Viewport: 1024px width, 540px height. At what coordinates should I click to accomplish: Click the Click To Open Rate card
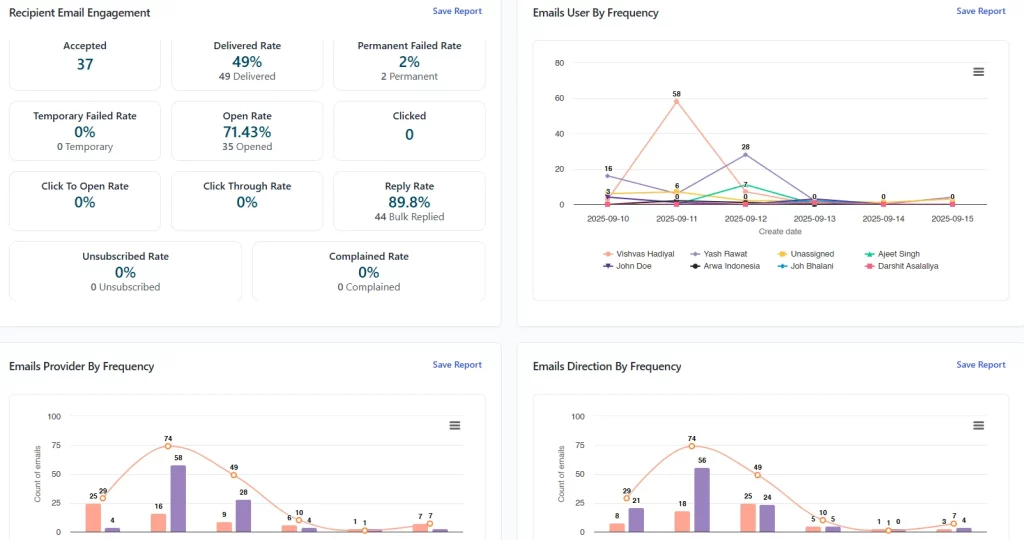(85, 201)
